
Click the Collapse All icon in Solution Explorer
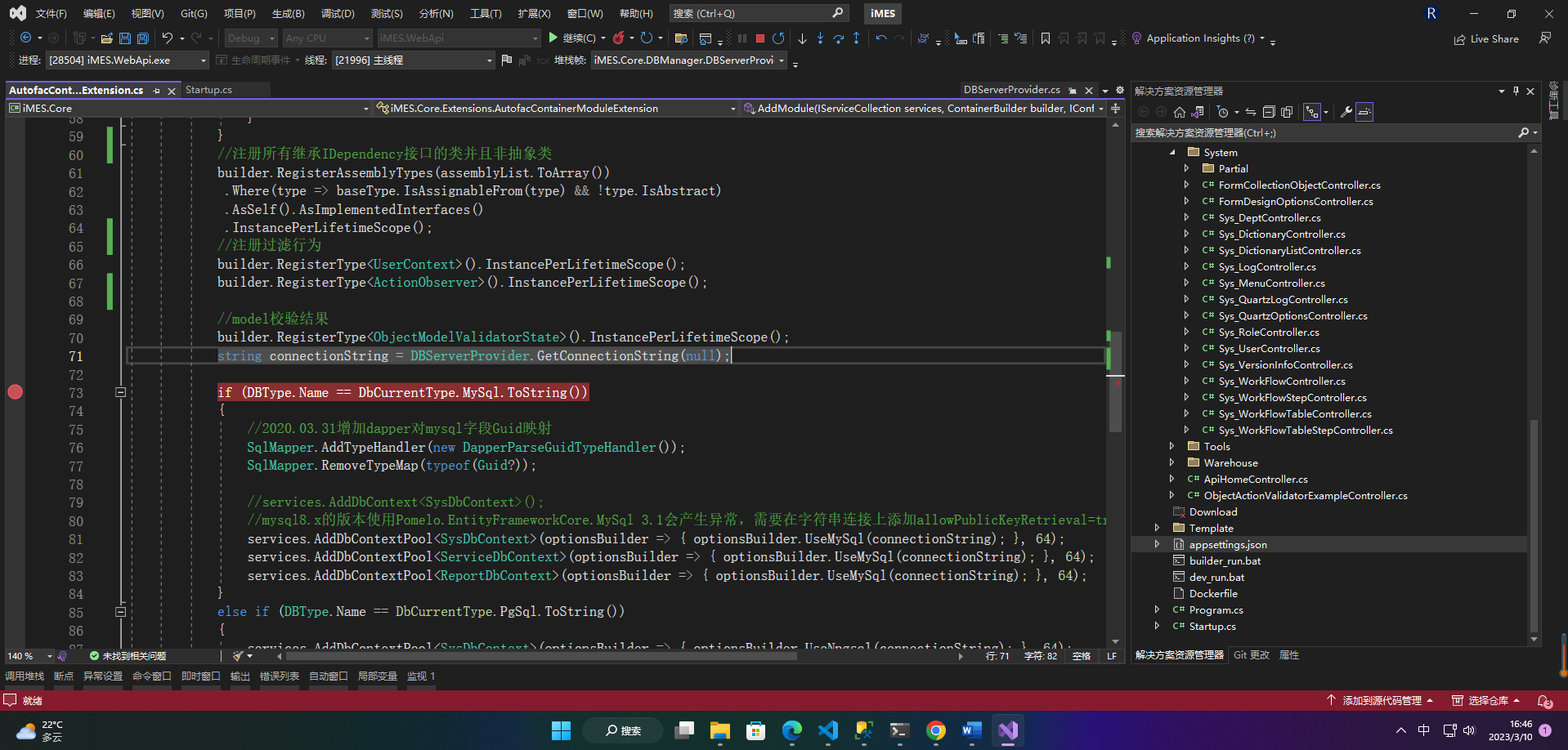(x=1269, y=112)
